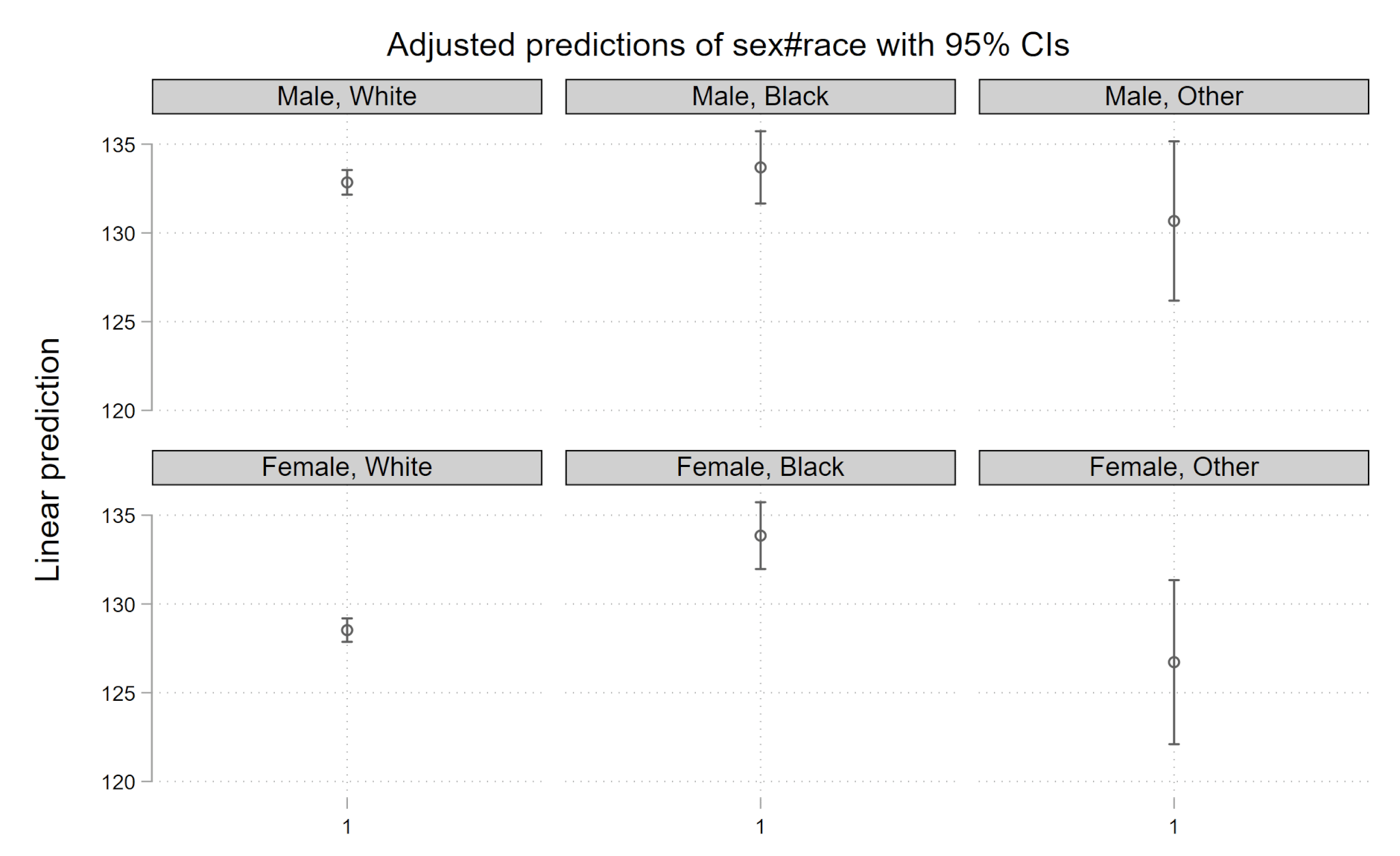Click the Female, Black panel header
Screen dimensions: 1400x856
pyautogui.click(x=760, y=468)
